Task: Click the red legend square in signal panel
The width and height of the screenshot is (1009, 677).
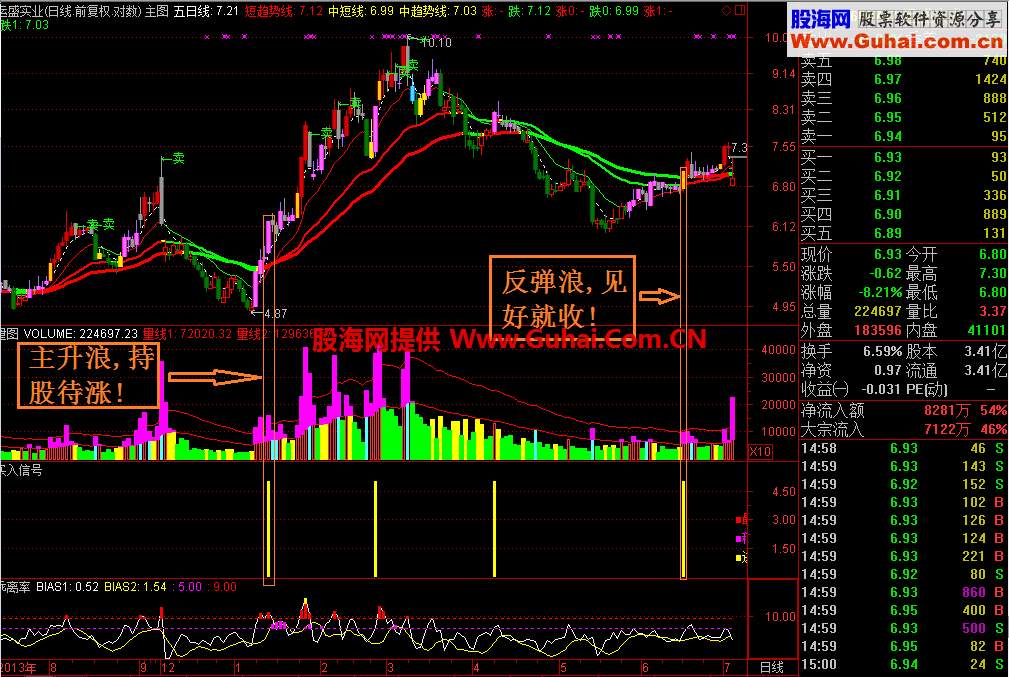Action: pos(739,520)
